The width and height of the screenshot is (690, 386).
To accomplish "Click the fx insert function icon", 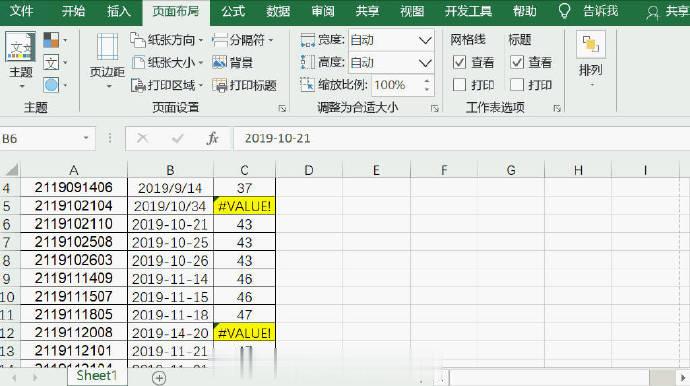I will pyautogui.click(x=213, y=139).
